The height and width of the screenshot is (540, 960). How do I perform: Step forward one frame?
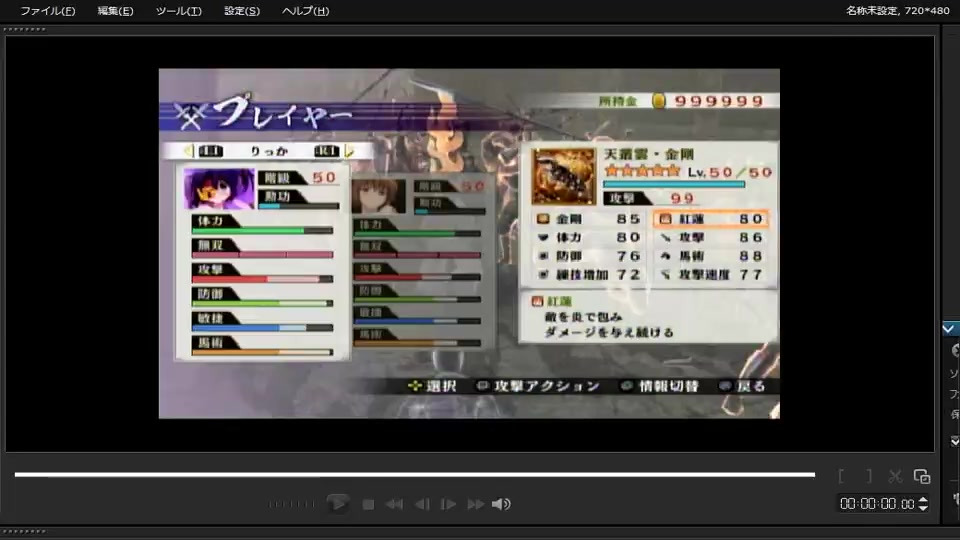[449, 504]
